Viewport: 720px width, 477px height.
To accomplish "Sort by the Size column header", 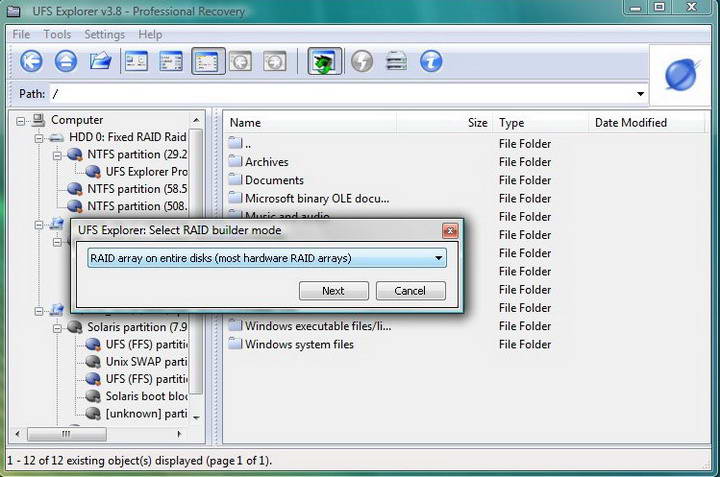I will click(445, 123).
